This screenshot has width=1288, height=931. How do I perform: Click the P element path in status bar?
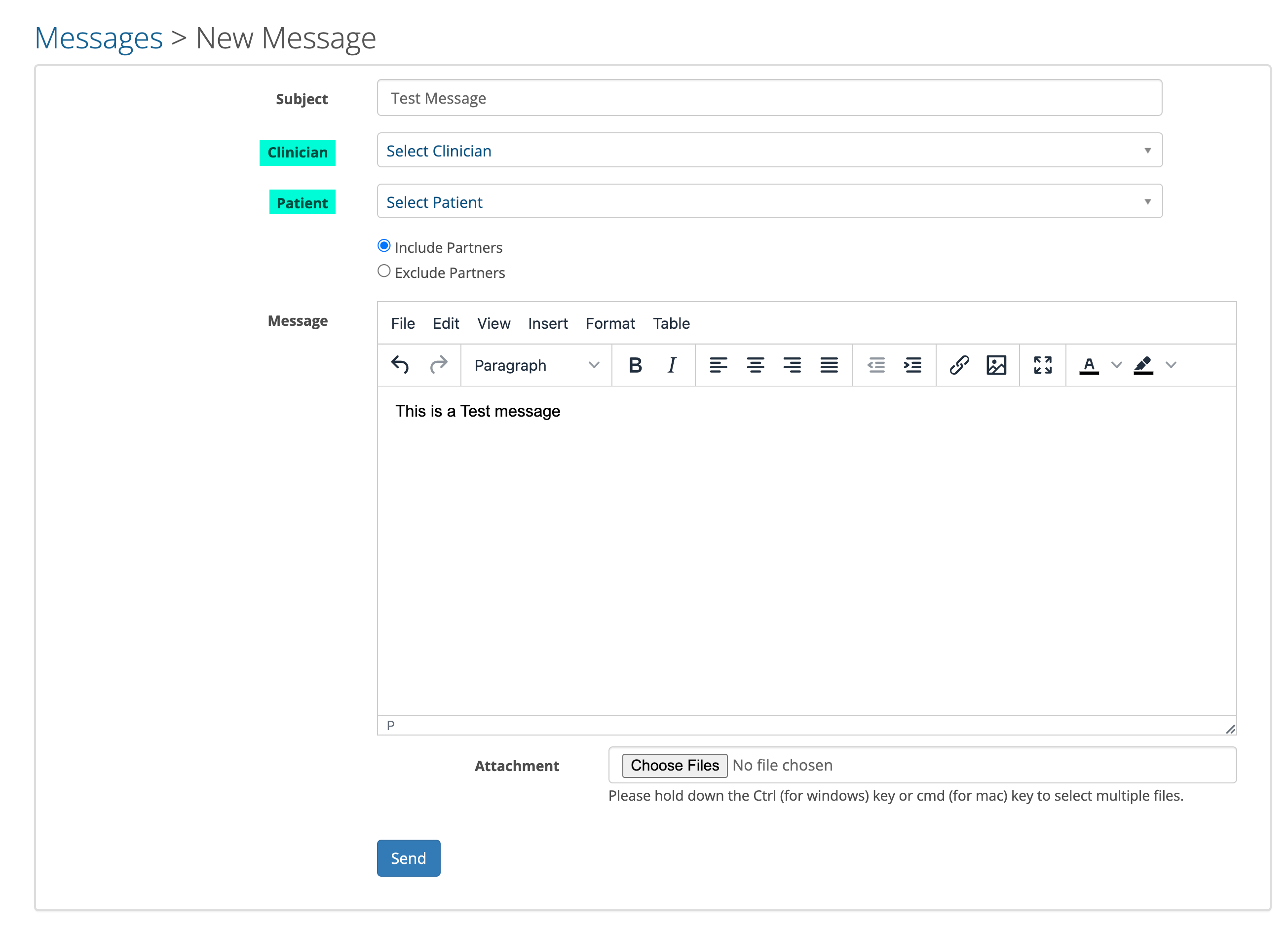pyautogui.click(x=390, y=725)
